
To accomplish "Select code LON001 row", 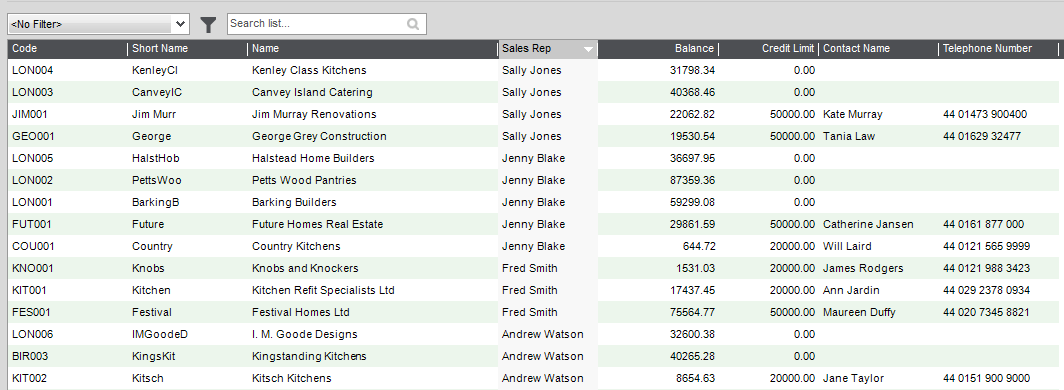I will [x=532, y=202].
